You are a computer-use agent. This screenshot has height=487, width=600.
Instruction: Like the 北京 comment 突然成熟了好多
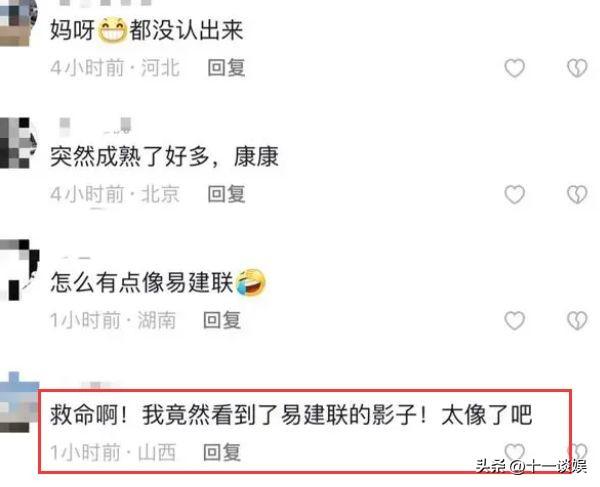point(514,195)
